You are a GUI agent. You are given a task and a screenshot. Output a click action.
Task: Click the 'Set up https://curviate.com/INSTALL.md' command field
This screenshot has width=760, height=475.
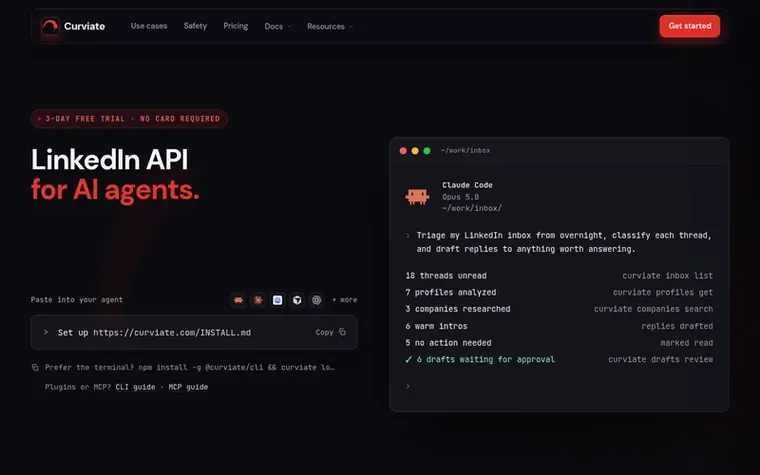tap(194, 332)
